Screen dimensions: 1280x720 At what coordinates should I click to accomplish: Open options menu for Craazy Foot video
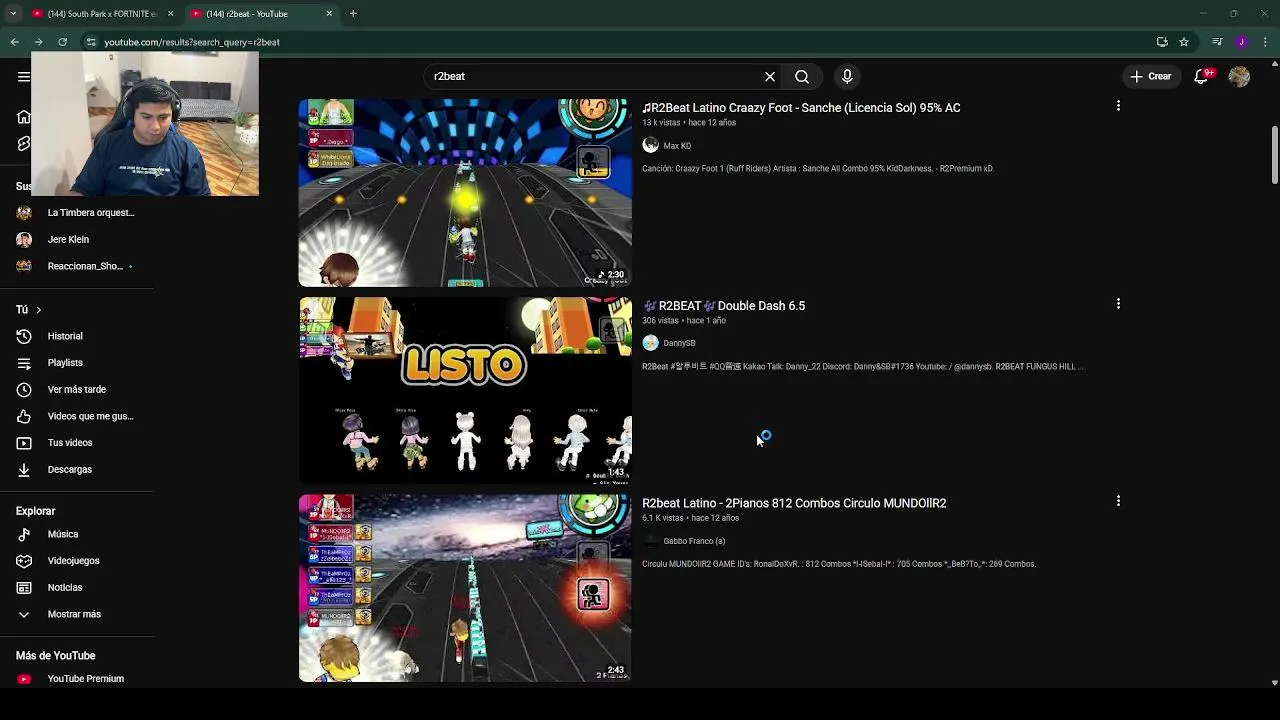[1118, 105]
